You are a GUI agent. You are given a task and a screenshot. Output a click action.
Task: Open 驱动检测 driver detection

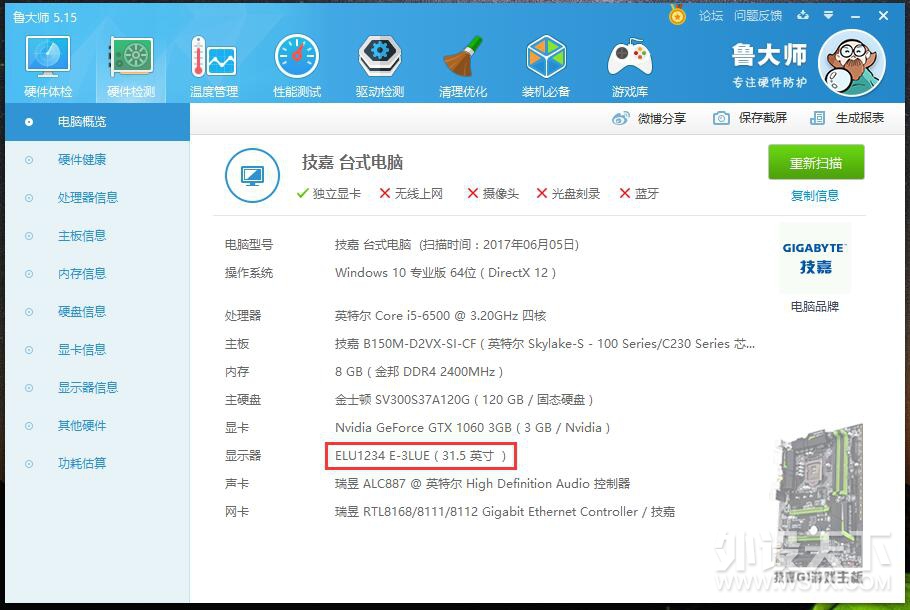[380, 66]
